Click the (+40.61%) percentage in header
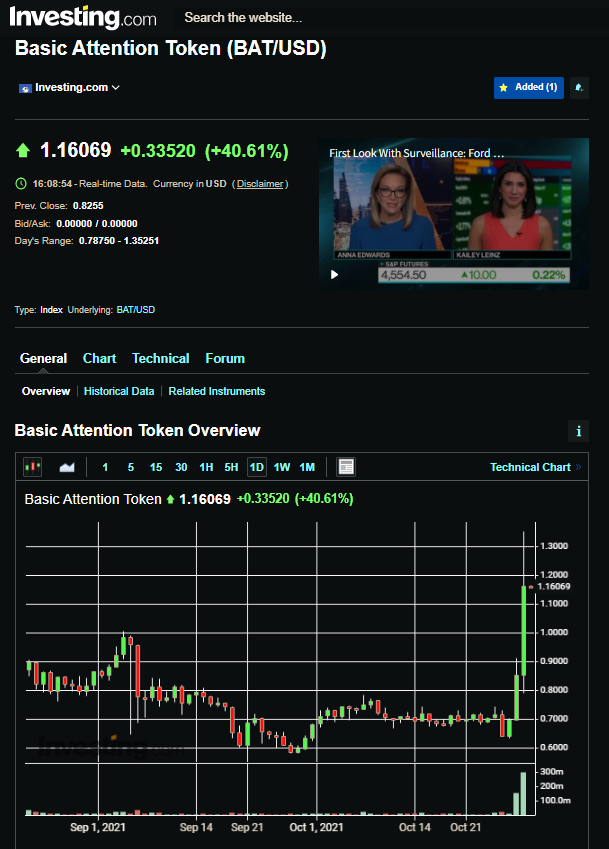 247,151
